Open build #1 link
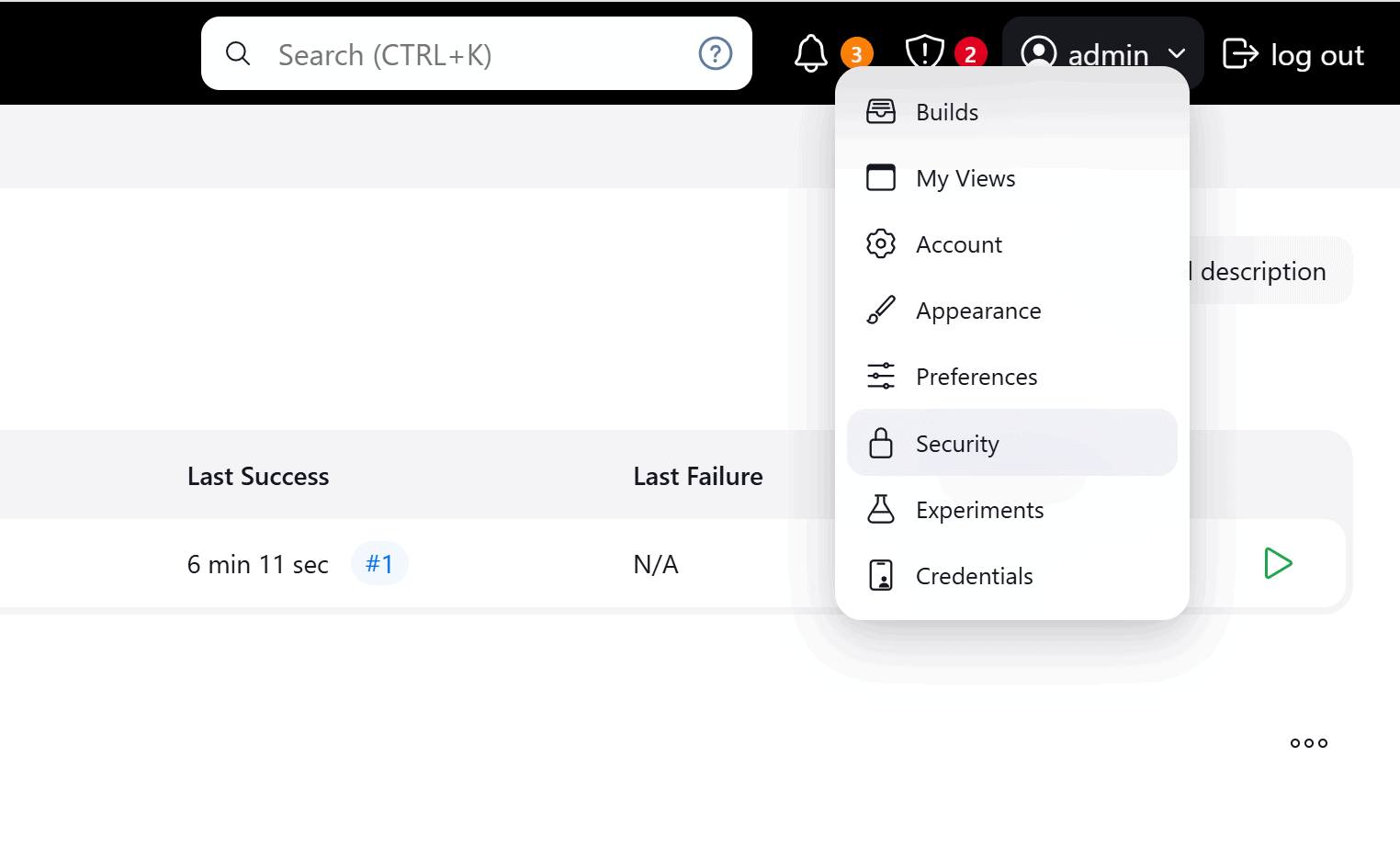Image resolution: width=1400 pixels, height=847 pixels. [379, 563]
